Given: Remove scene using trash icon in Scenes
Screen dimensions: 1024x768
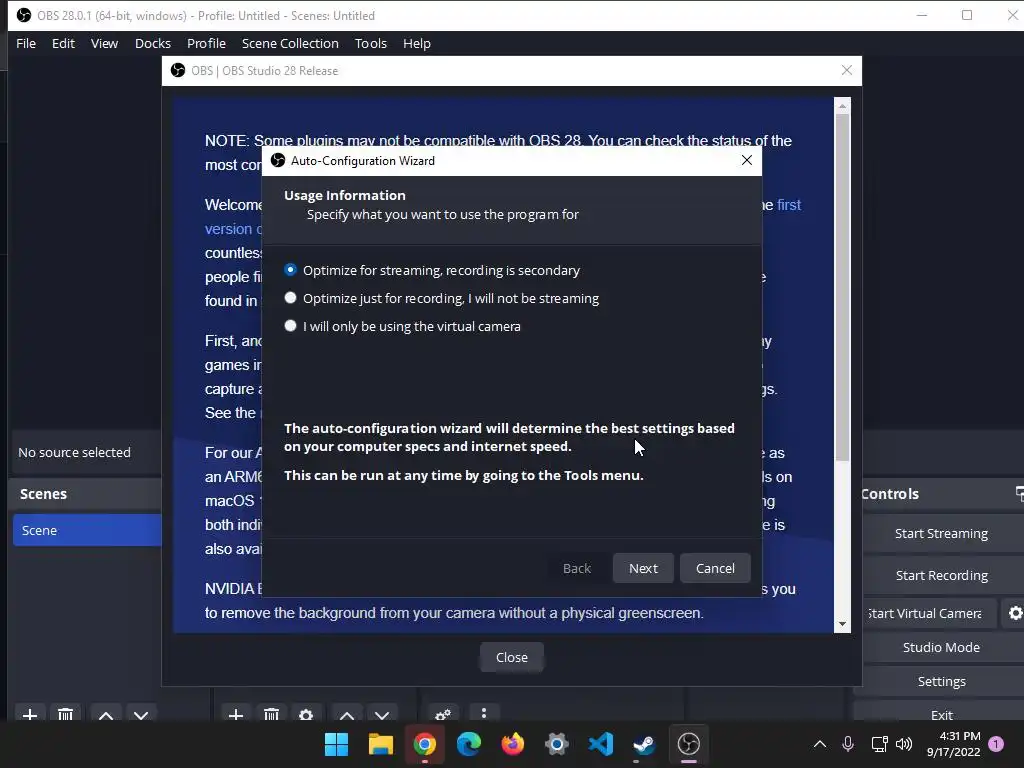Looking at the screenshot, I should 65,715.
